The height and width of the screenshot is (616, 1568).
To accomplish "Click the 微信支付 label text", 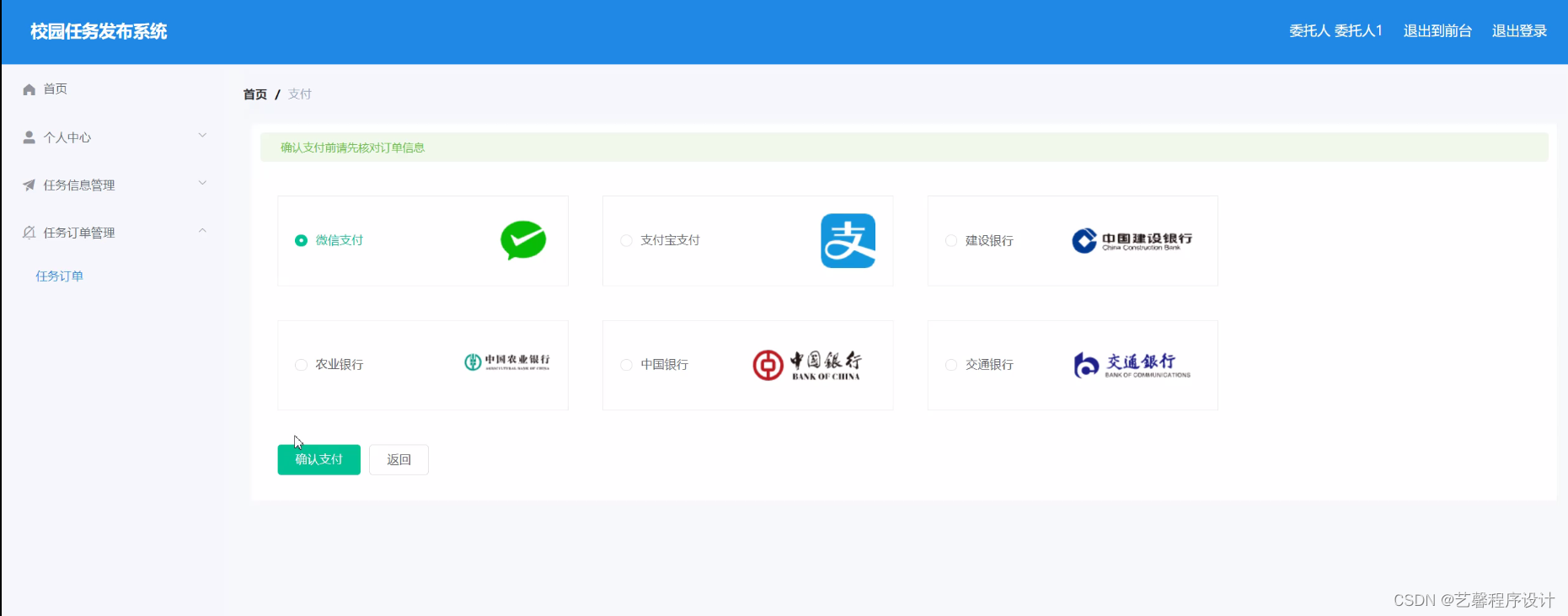I will pos(339,241).
